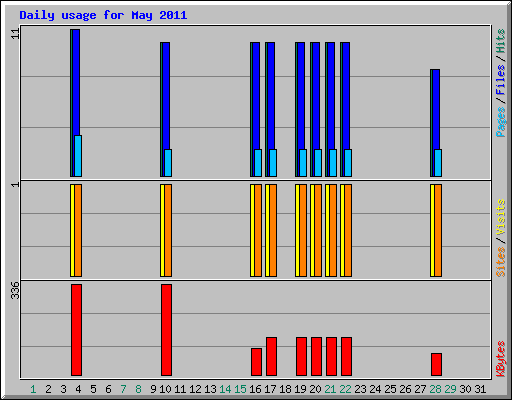Viewport: 512px width, 400px height.
Task: Select the orange Sites bar for day 16
Action: point(258,230)
